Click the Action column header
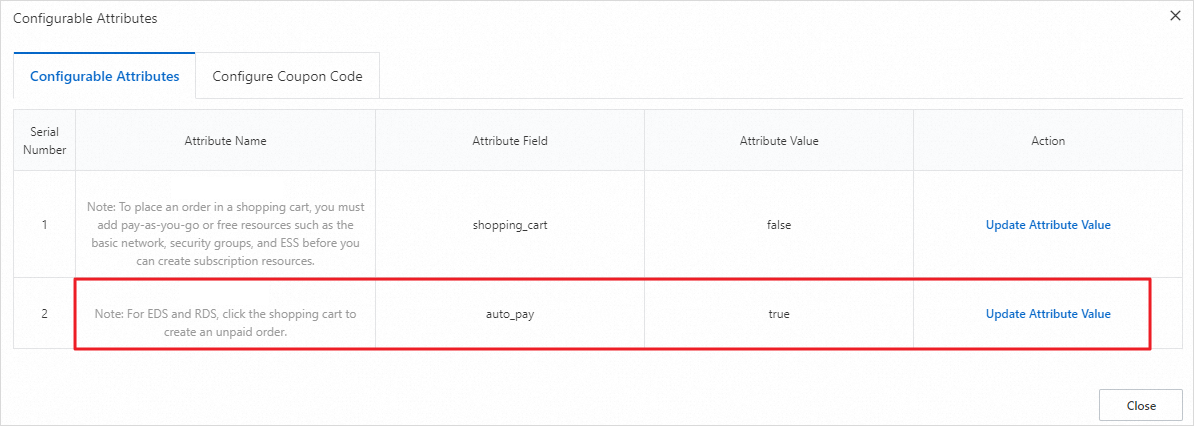The image size is (1194, 426). (x=1048, y=141)
